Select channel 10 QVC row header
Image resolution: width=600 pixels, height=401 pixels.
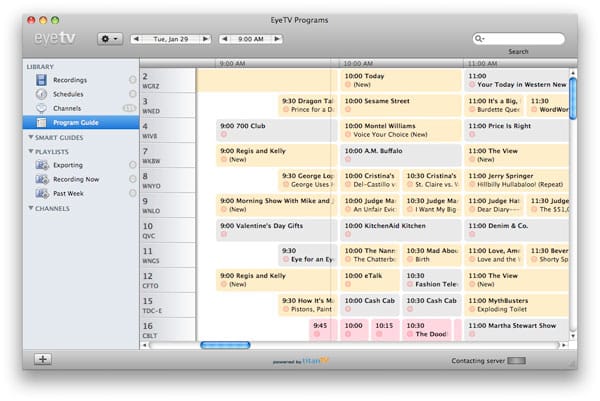(168, 231)
